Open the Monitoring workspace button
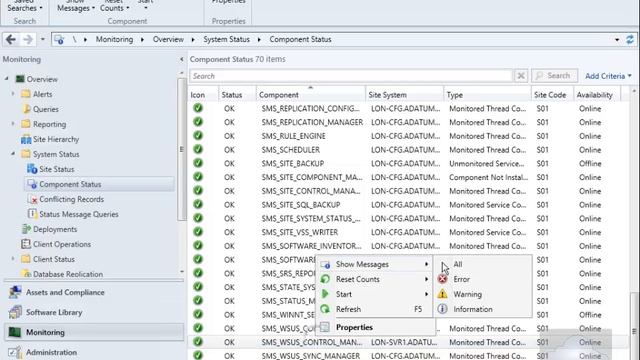The width and height of the screenshot is (640, 360). [x=94, y=332]
